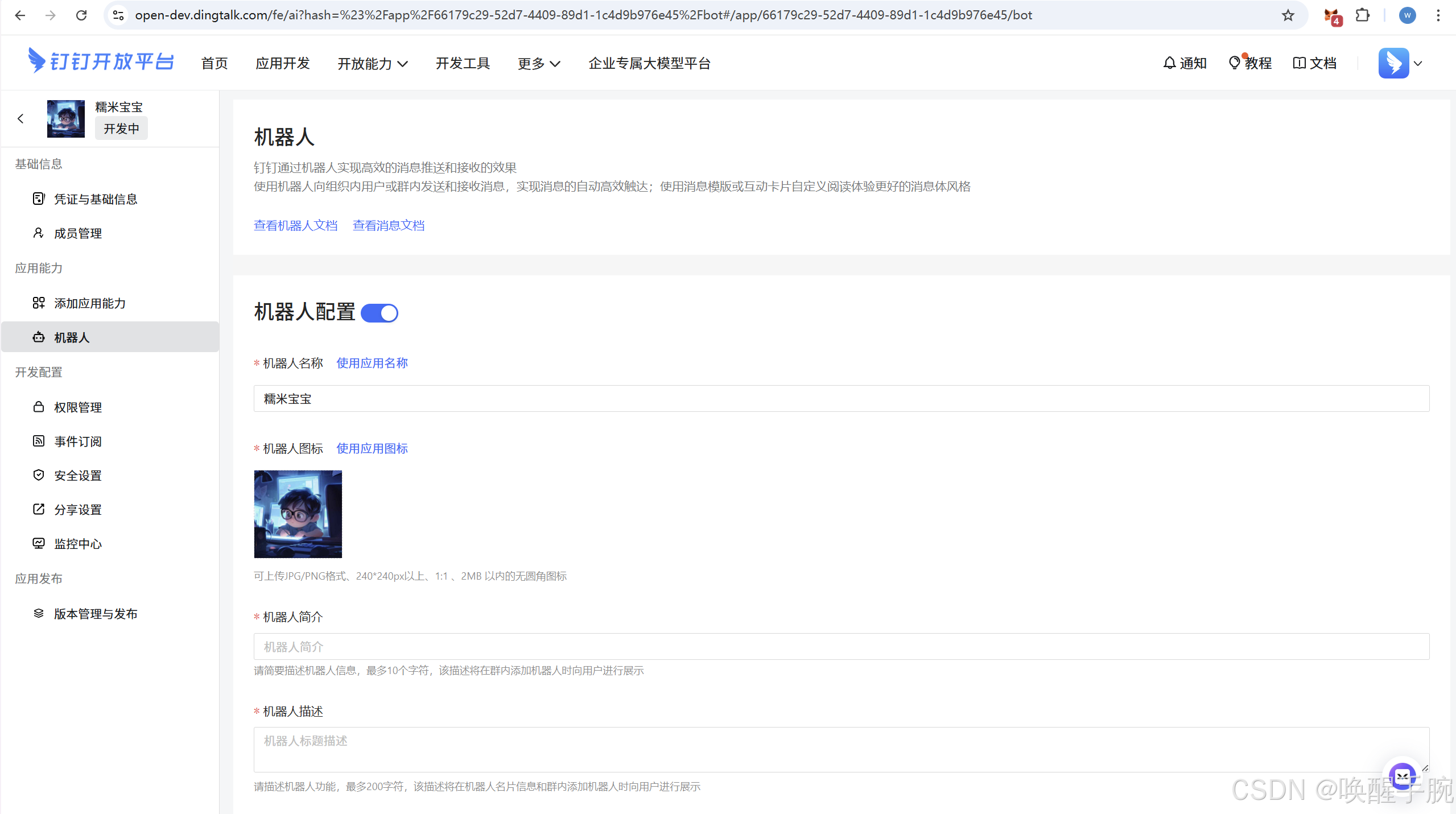Expand the 开放能力 dropdown menu
The height and width of the screenshot is (814, 1456).
(373, 64)
